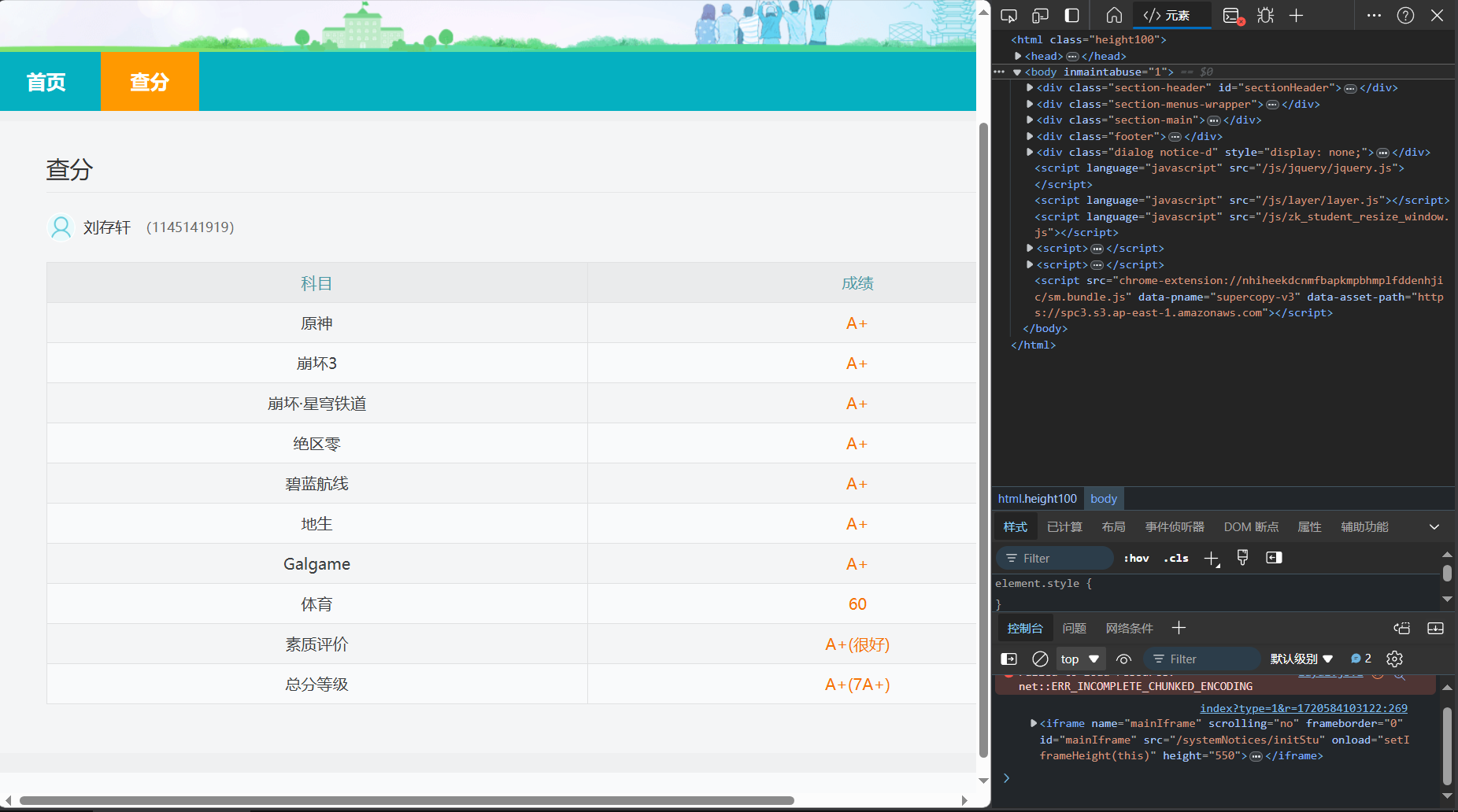
Task: Collapse the quick view drawer
Action: pyautogui.click(x=1435, y=628)
